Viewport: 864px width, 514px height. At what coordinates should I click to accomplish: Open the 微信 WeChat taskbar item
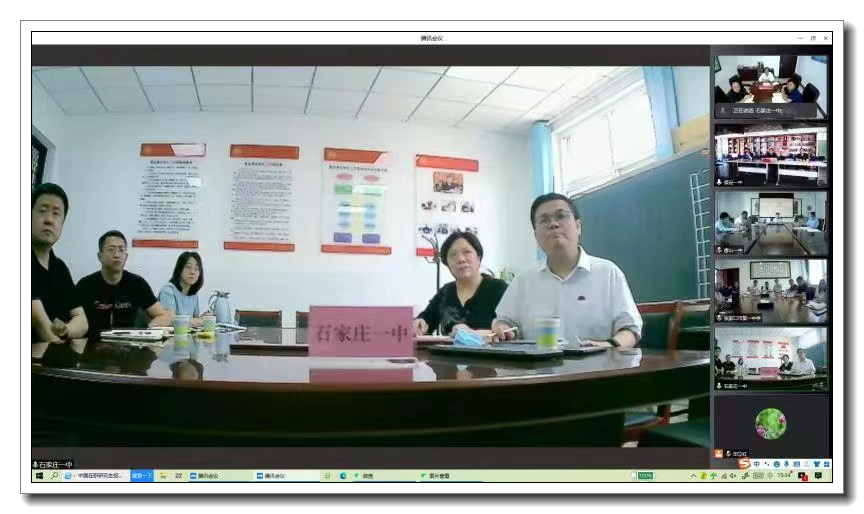coord(364,476)
